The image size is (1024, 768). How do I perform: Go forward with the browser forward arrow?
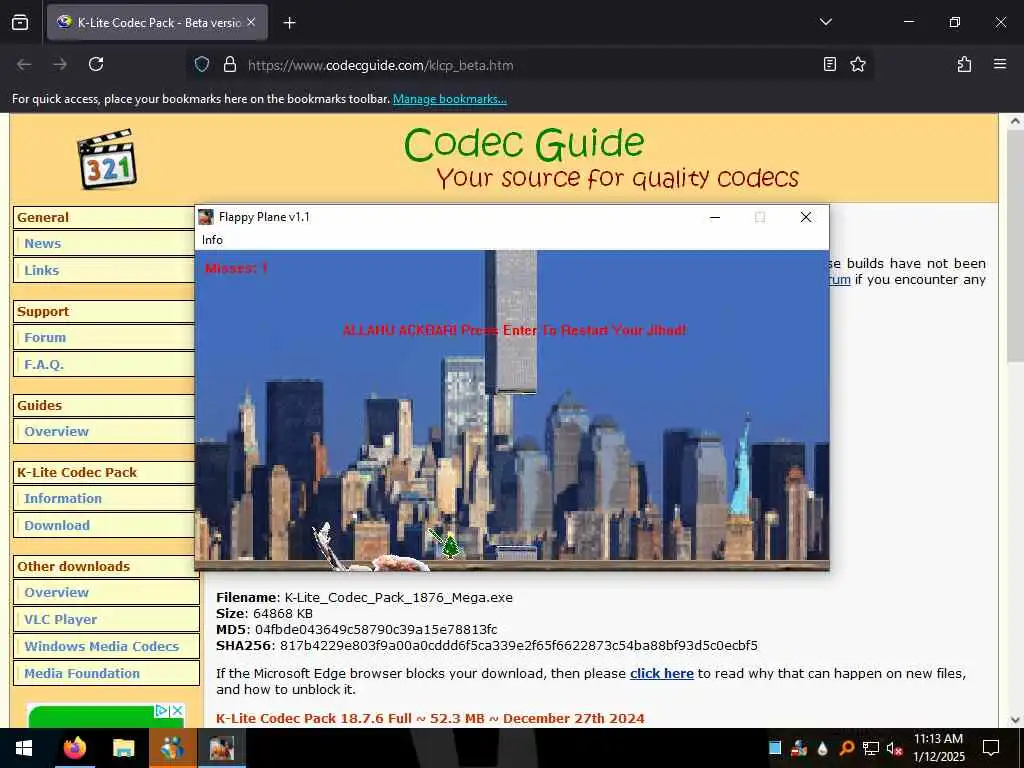point(60,64)
